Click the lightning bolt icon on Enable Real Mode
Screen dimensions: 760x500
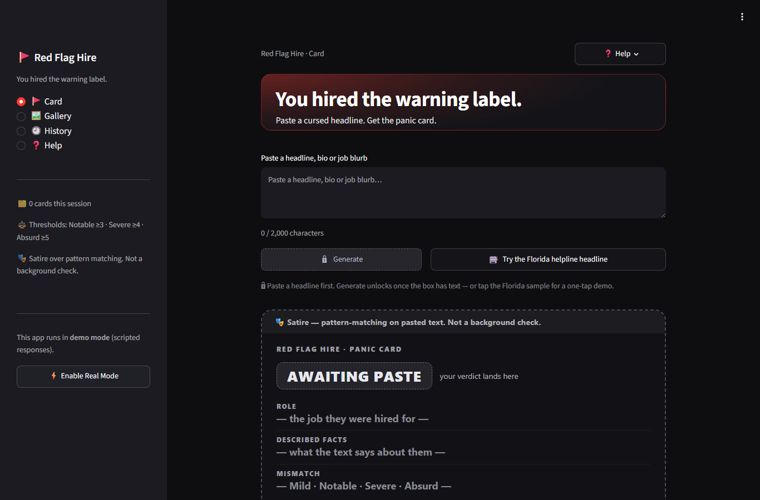[x=53, y=375]
